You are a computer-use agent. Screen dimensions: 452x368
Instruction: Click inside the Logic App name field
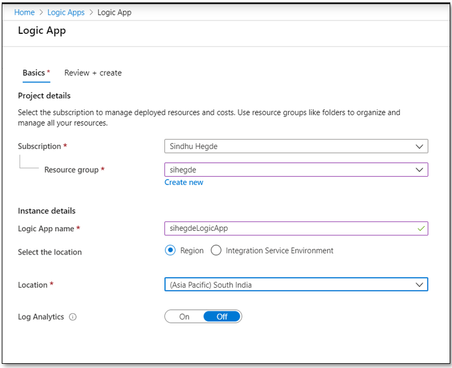[x=296, y=229]
